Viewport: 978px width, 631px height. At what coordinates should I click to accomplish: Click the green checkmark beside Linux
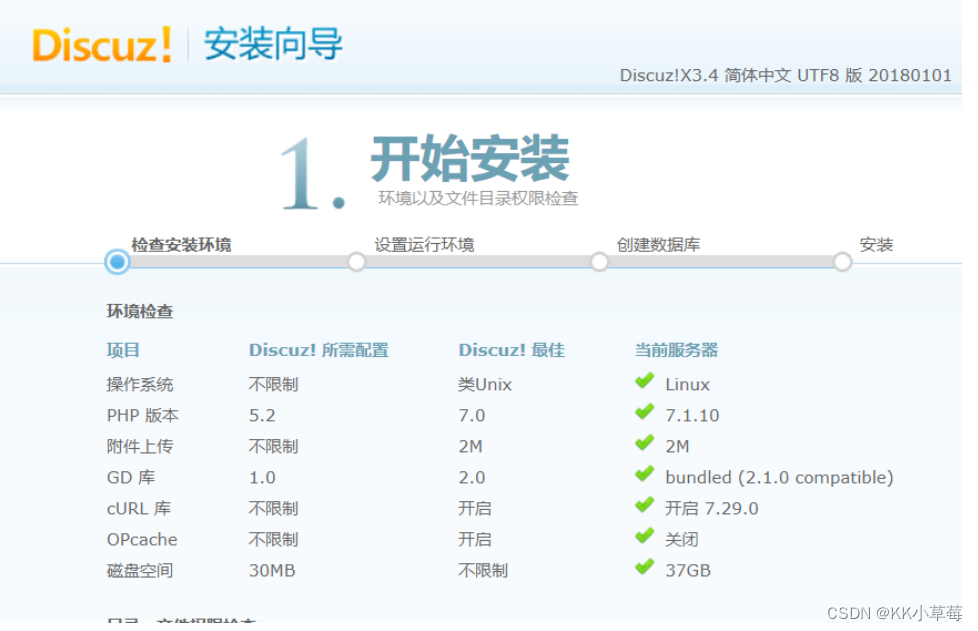[x=645, y=382]
